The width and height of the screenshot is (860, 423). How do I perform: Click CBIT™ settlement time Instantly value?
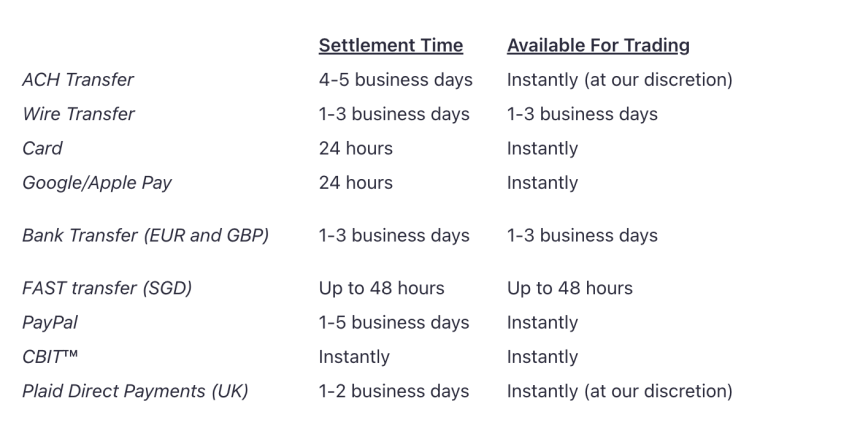354,357
